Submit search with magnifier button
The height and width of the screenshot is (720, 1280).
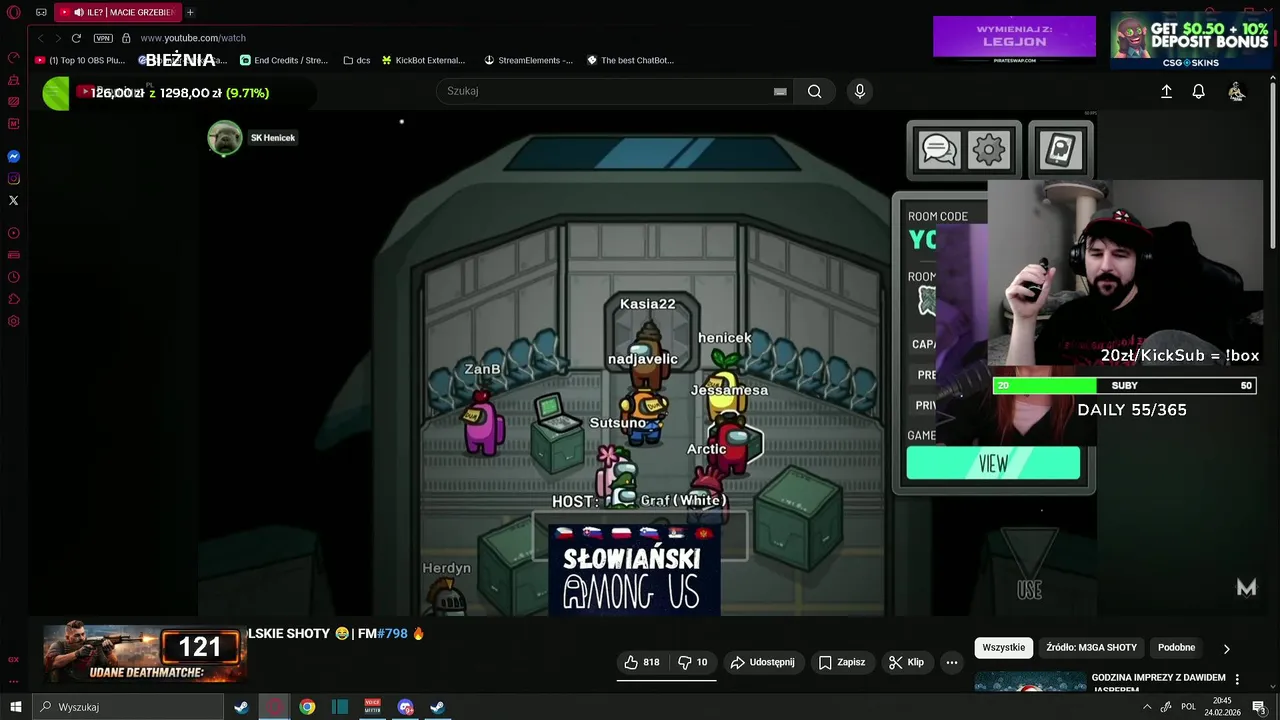[815, 91]
